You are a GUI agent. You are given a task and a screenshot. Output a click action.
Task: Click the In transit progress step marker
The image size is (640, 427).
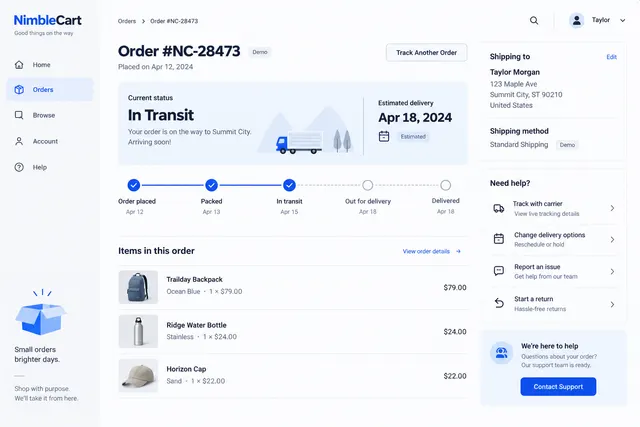click(289, 185)
